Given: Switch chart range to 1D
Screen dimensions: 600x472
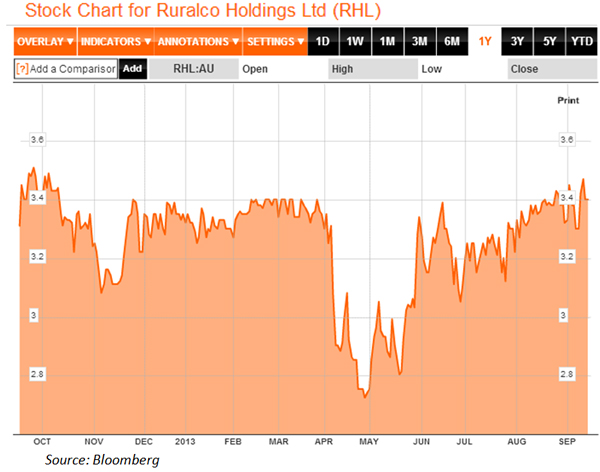Looking at the screenshot, I should pyautogui.click(x=321, y=42).
